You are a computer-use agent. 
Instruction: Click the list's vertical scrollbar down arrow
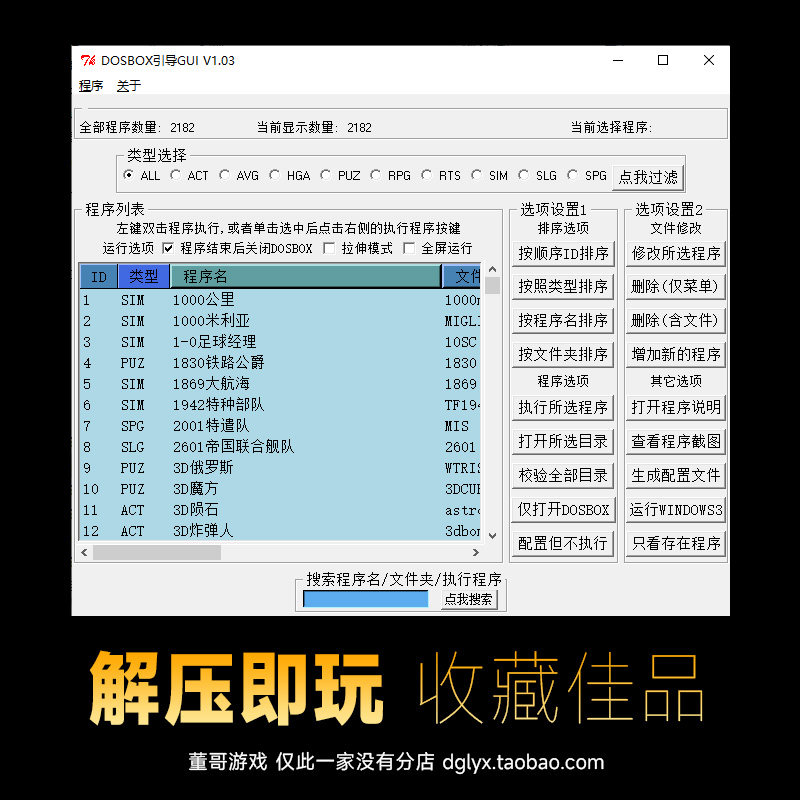coord(492,537)
